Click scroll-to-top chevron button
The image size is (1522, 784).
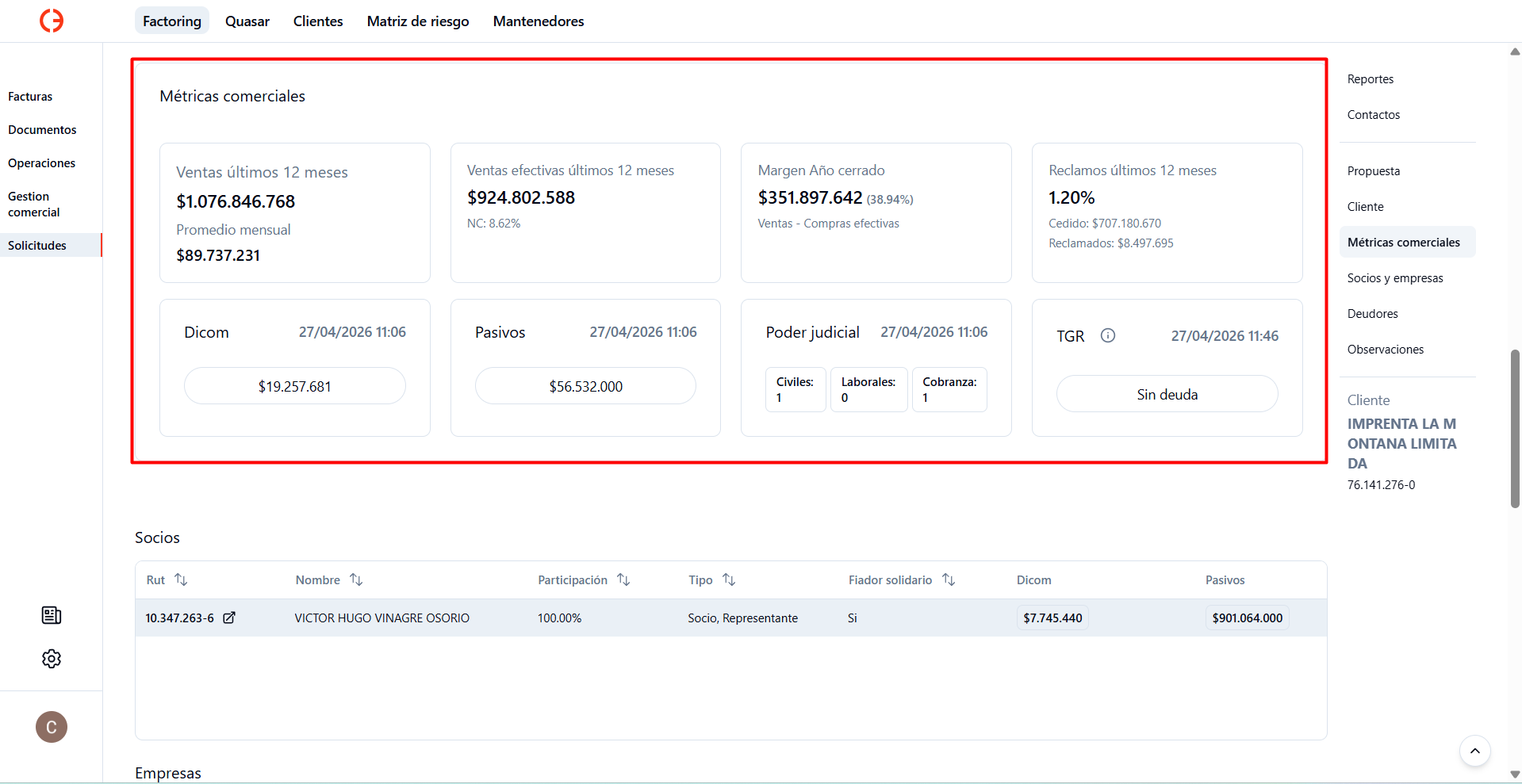pyautogui.click(x=1475, y=751)
